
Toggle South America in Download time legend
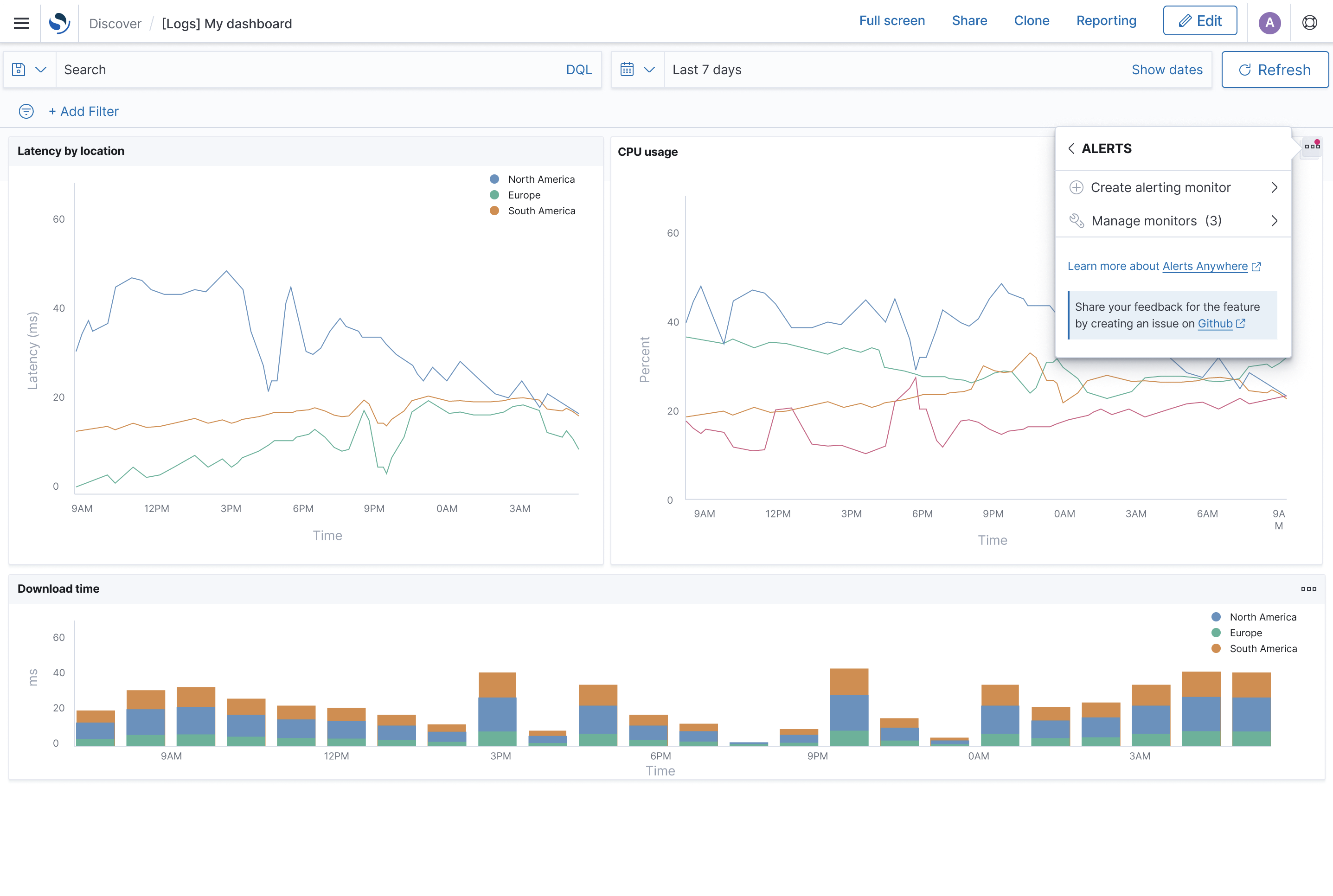[x=1254, y=648]
